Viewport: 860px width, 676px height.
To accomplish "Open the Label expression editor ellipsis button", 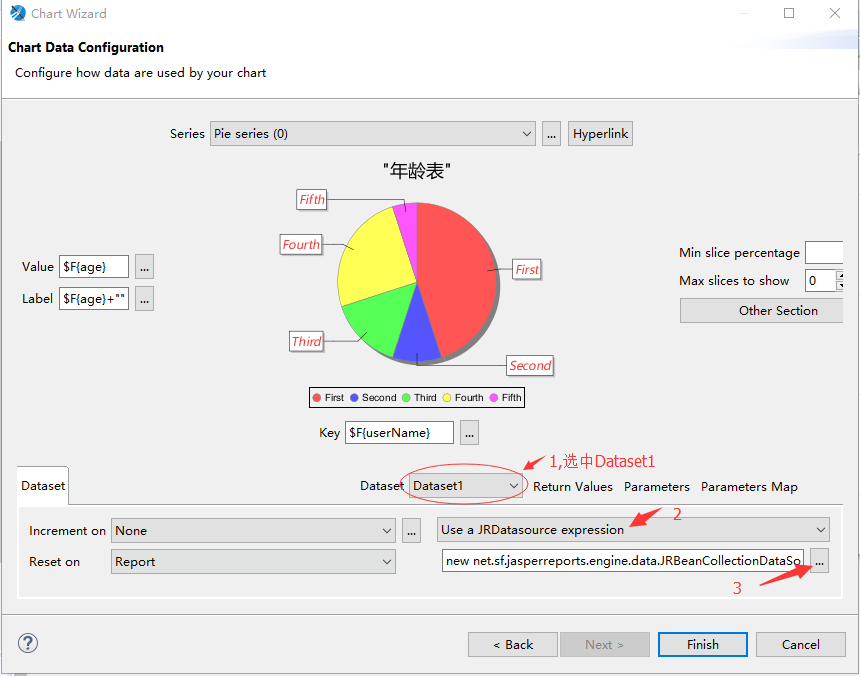I will click(x=144, y=299).
